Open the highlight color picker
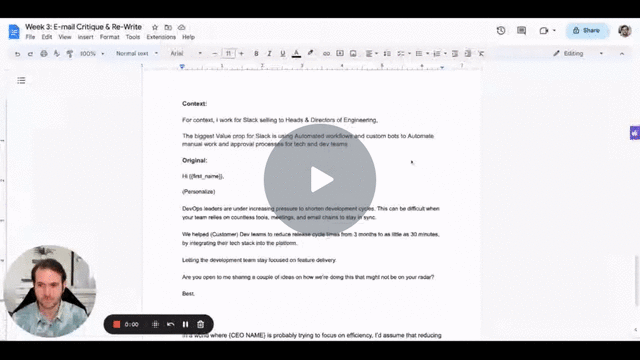 [x=311, y=53]
